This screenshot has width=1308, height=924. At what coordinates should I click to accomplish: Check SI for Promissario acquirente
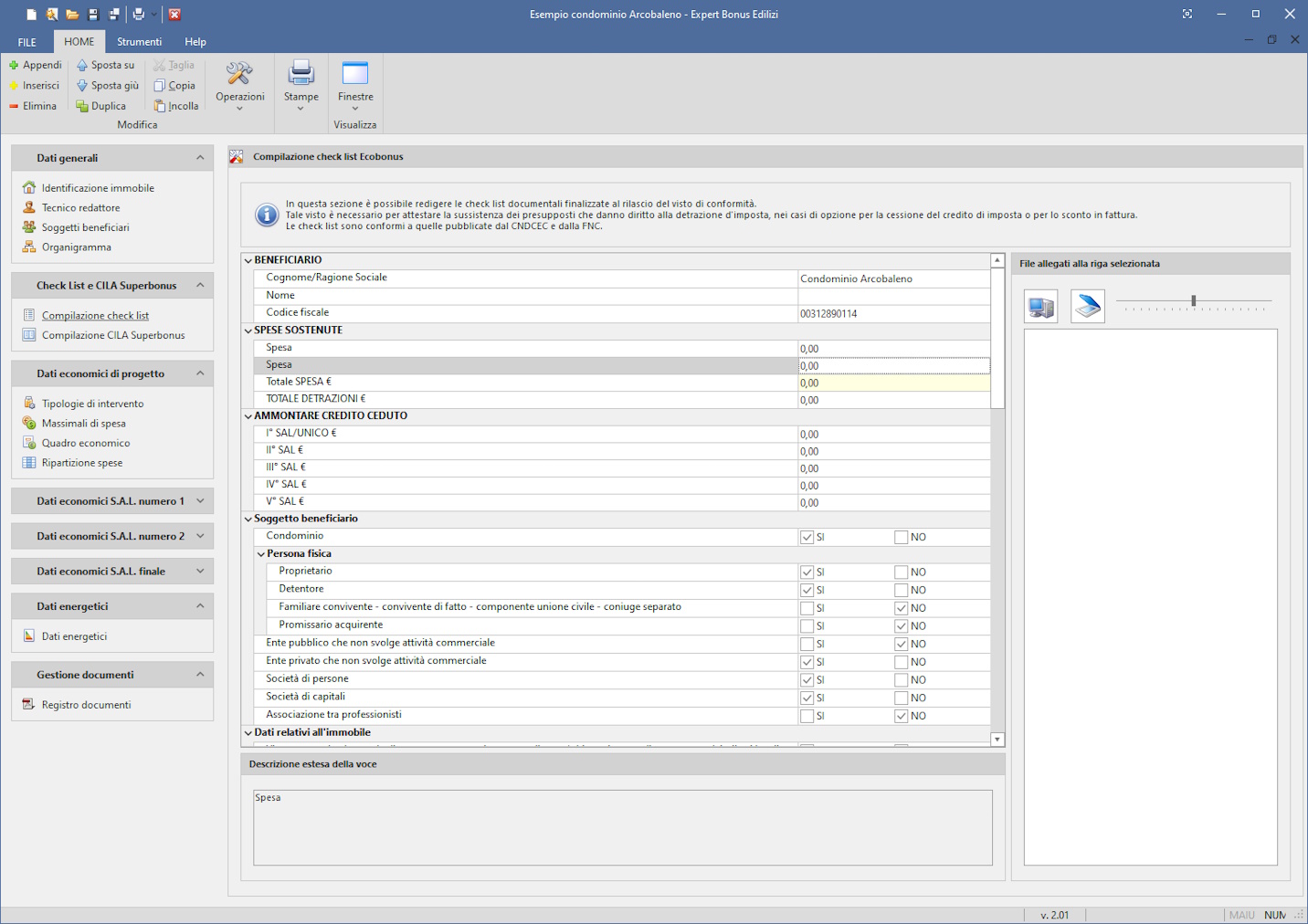tap(807, 626)
